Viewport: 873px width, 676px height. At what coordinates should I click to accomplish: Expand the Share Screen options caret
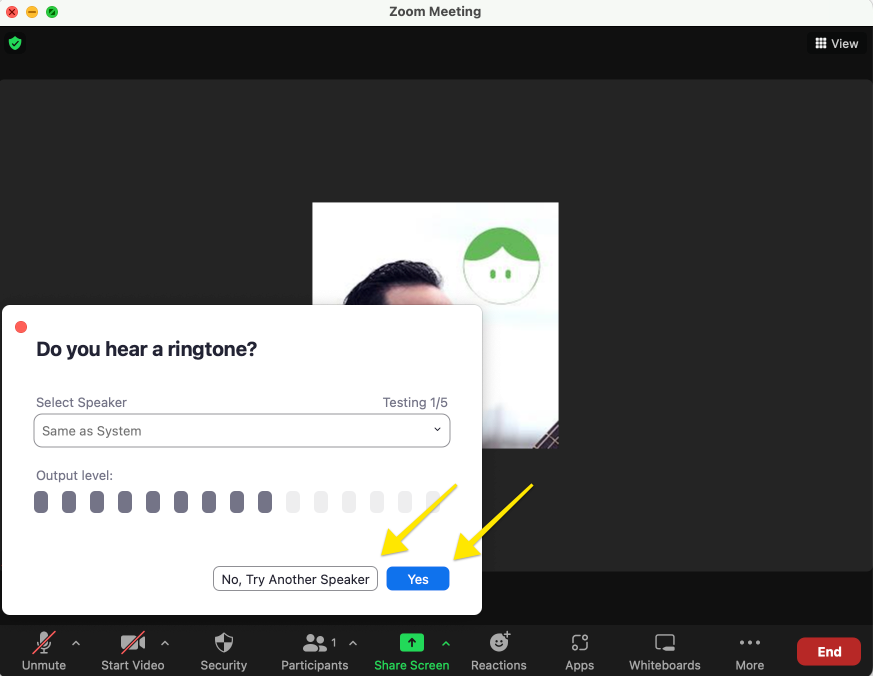(x=446, y=643)
